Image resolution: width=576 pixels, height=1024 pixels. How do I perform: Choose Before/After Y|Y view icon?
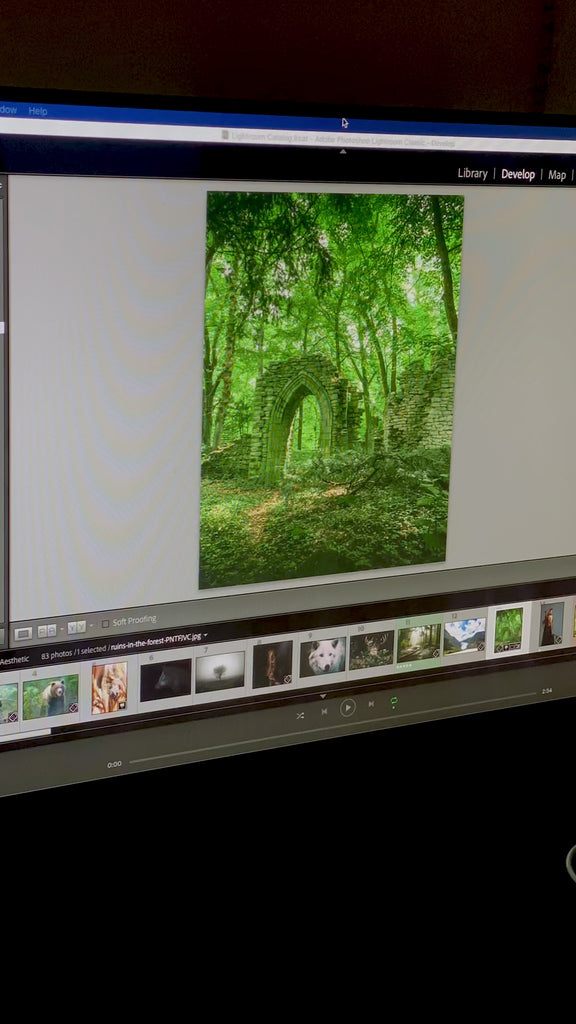(76, 627)
